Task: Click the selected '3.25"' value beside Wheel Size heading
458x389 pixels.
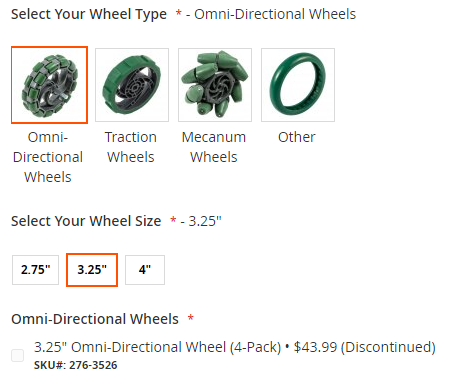Action: point(205,221)
